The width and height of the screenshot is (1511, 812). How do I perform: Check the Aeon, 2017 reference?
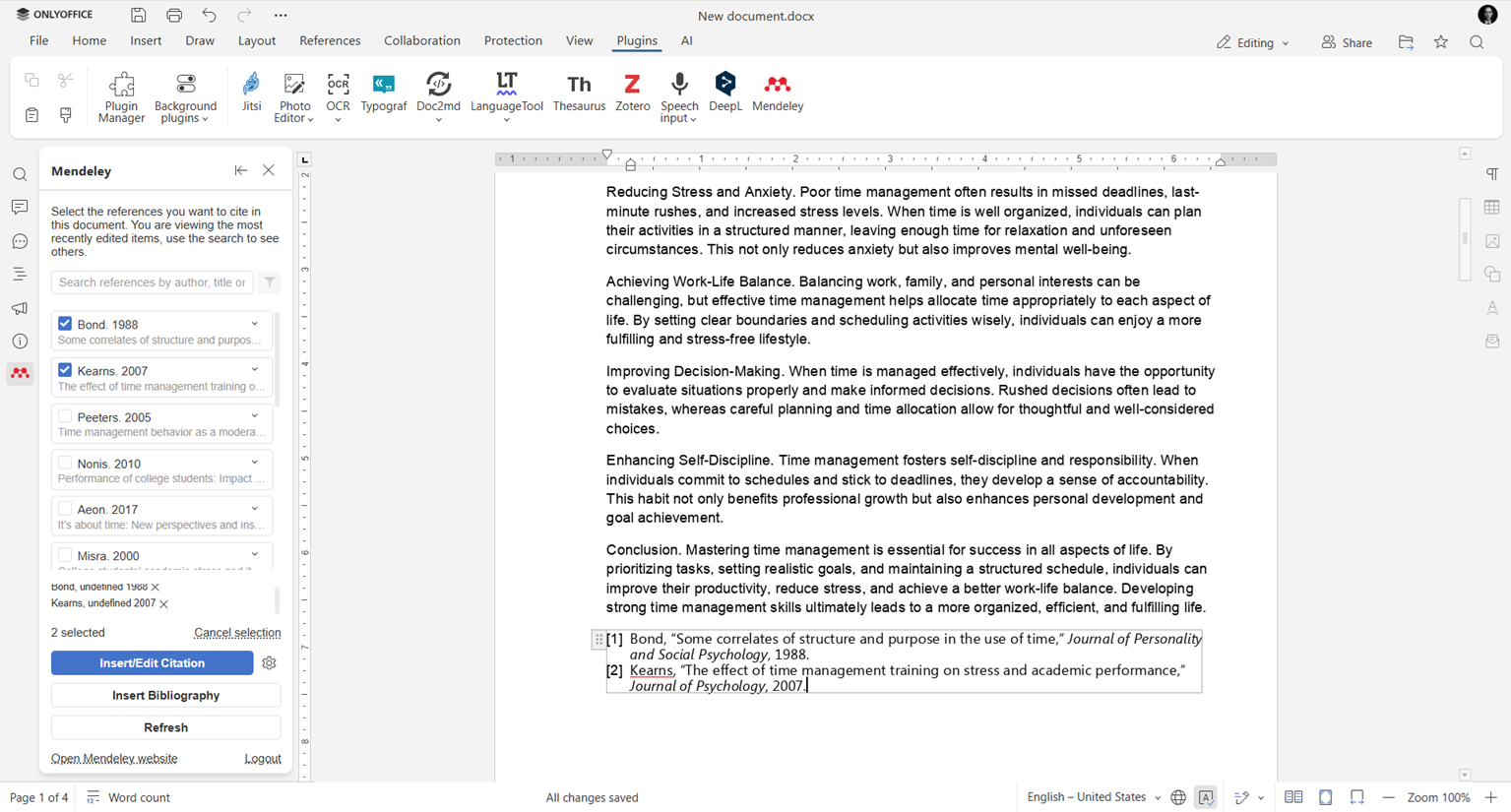pyautogui.click(x=65, y=509)
